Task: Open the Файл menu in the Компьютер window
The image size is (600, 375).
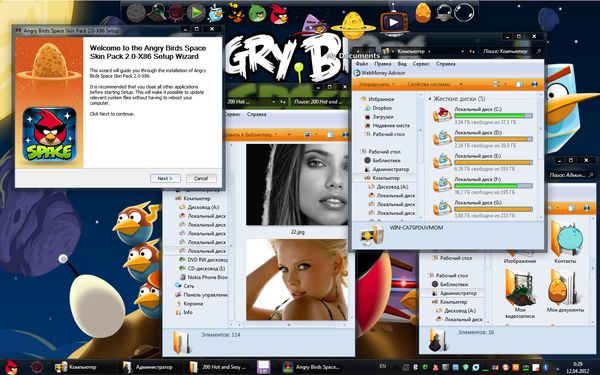Action: tap(362, 64)
